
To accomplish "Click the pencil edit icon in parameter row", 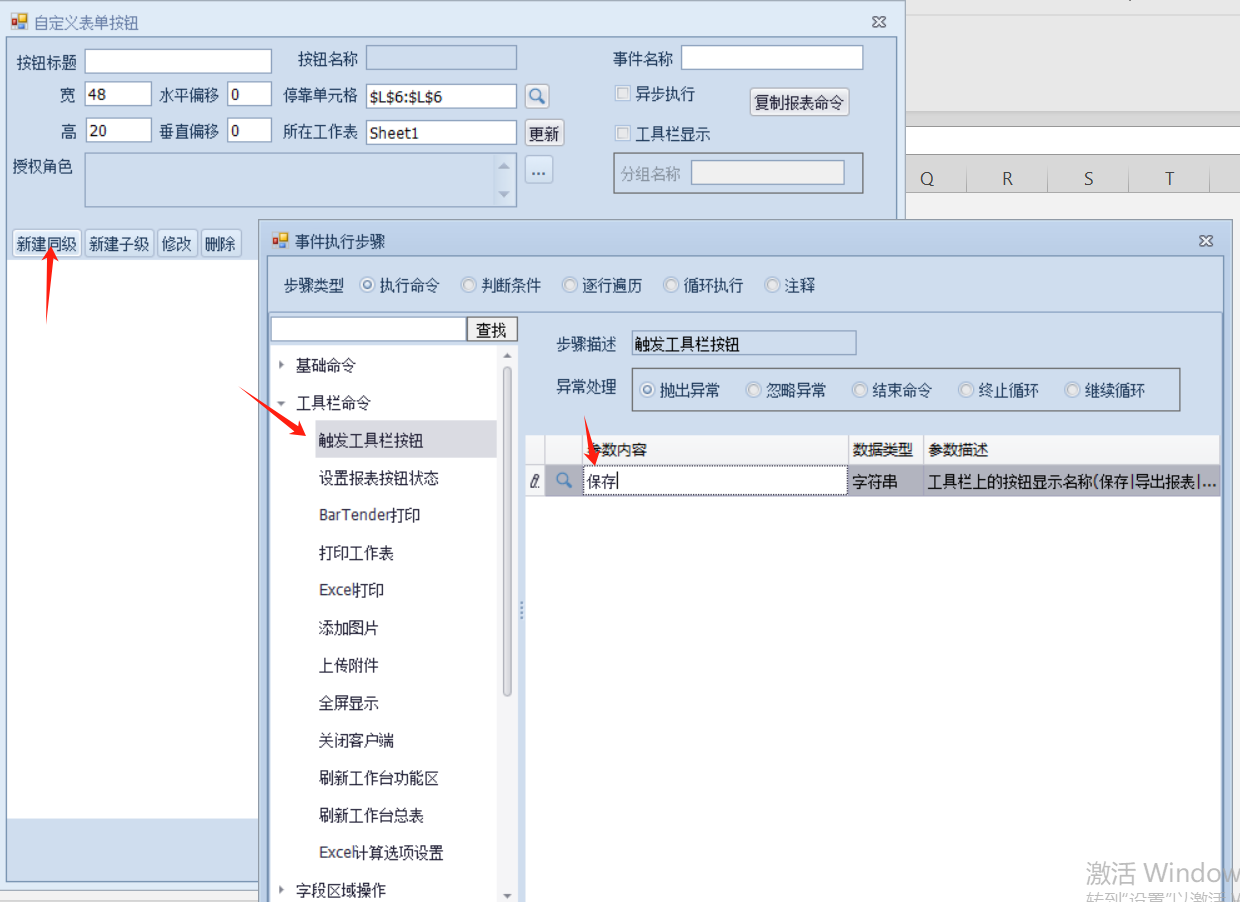I will (x=535, y=481).
